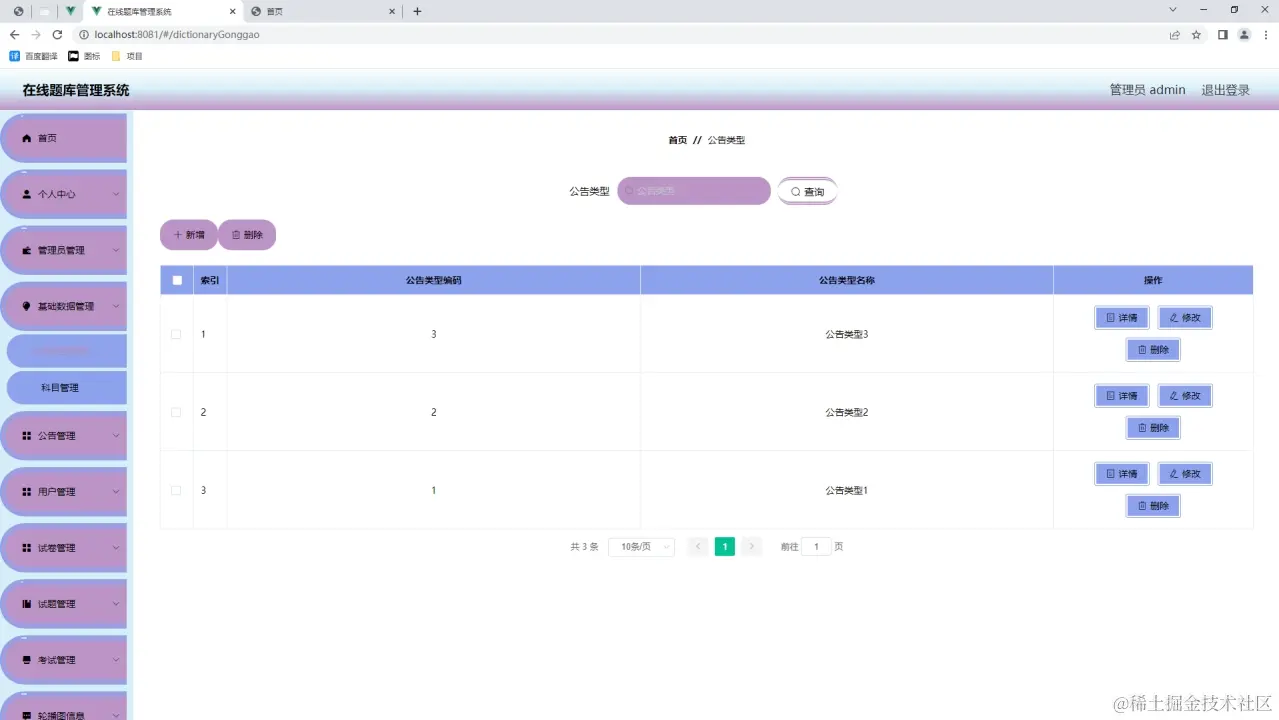Focus the 公告类型 search input field
This screenshot has width=1279, height=720.
click(x=694, y=191)
